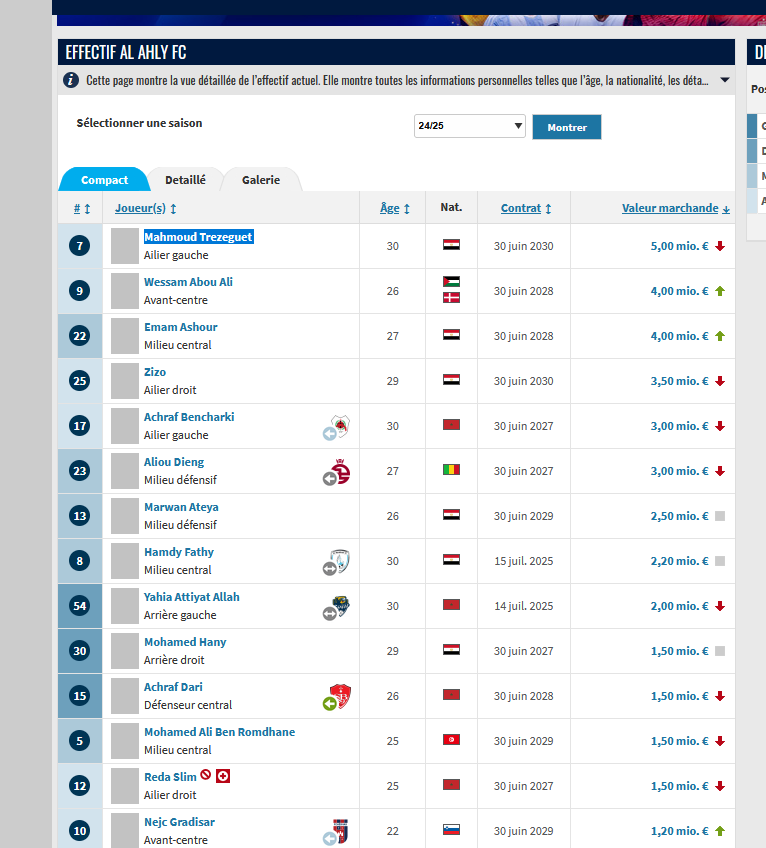Open Hamdy Fathy player link
Screen dimensions: 766x848
coord(179,552)
